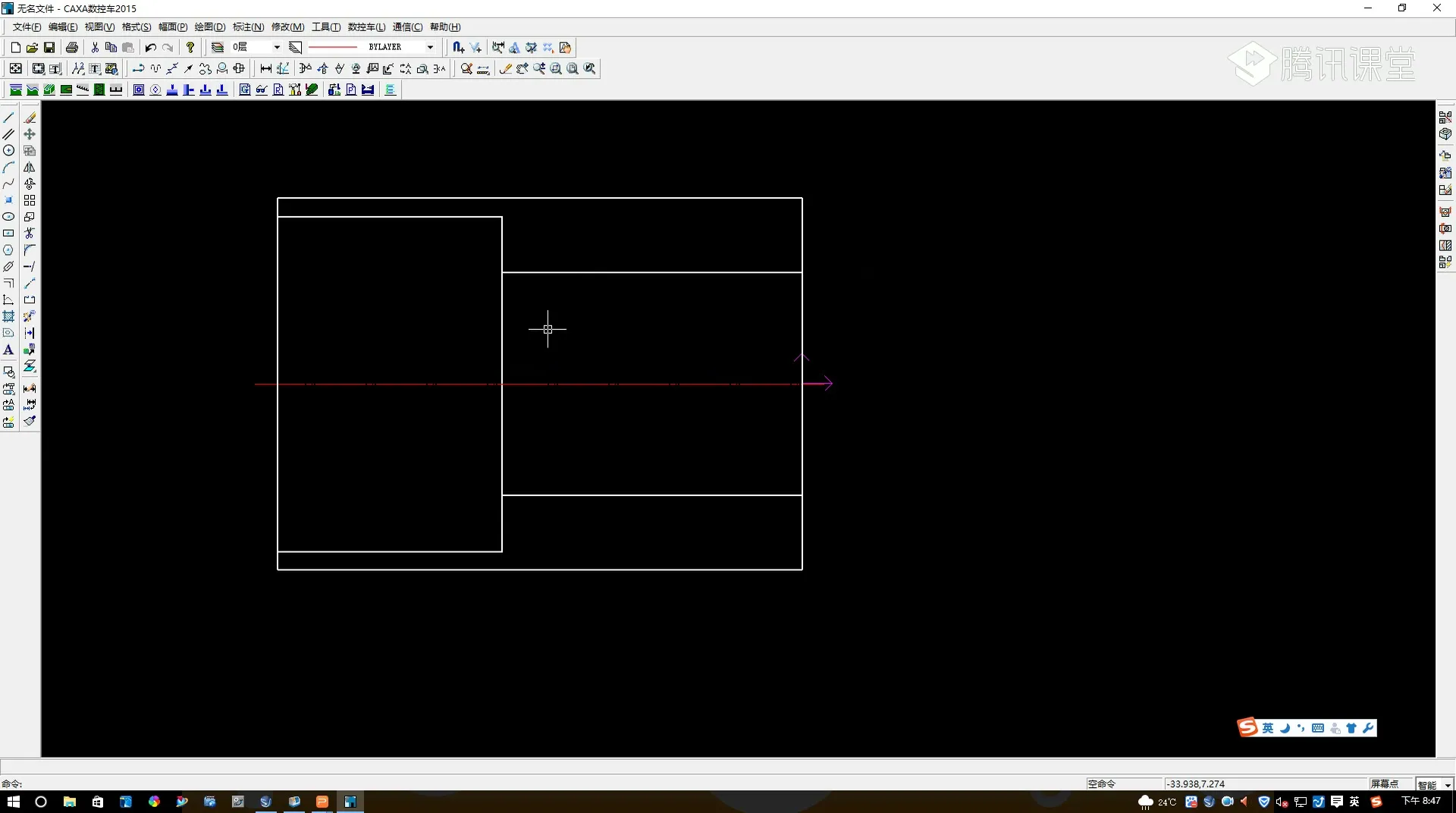Click the color settings swatch by layer dropdown
The image size is (1456, 813).
tap(296, 48)
